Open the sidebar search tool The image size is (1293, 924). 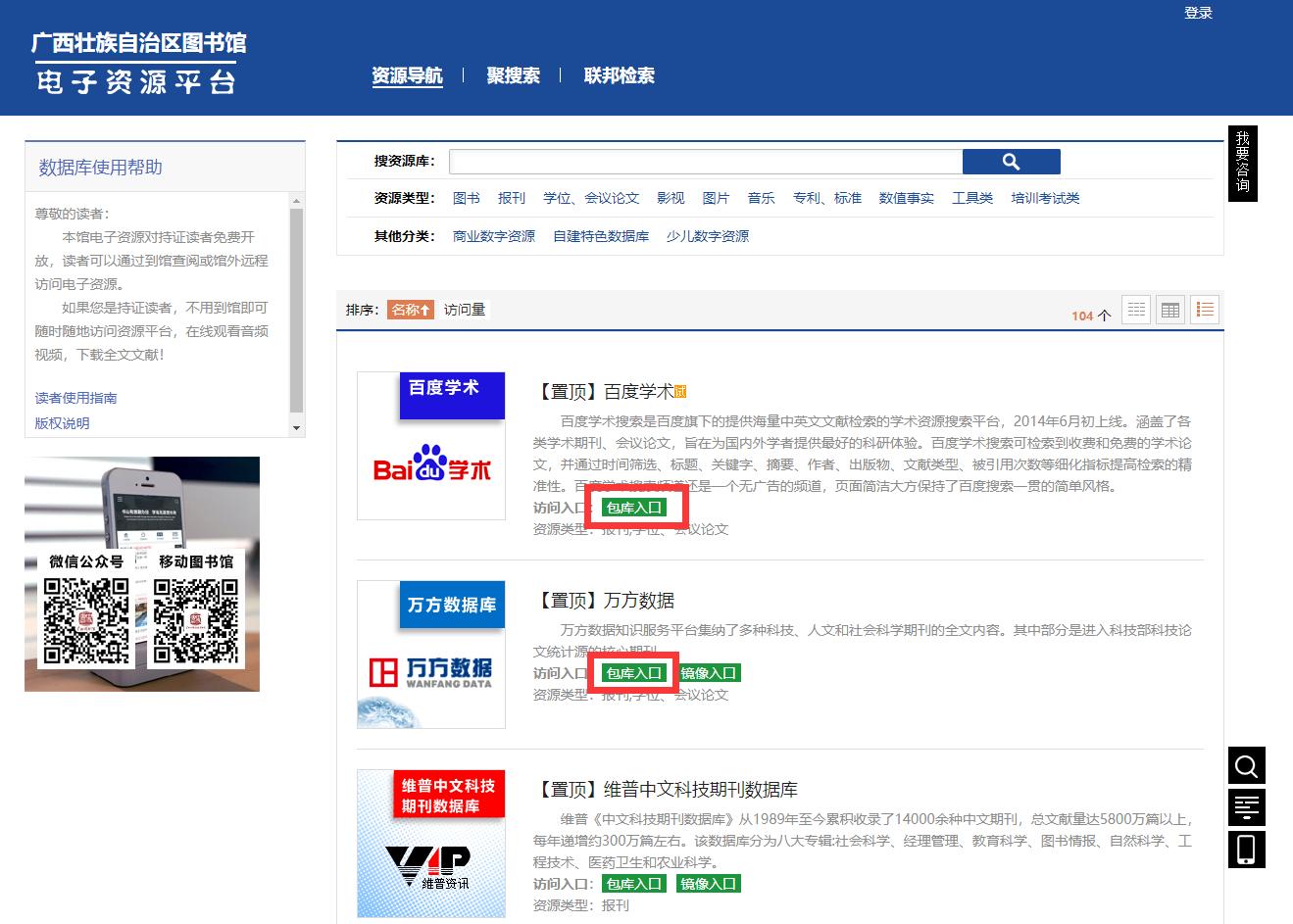coord(1246,765)
